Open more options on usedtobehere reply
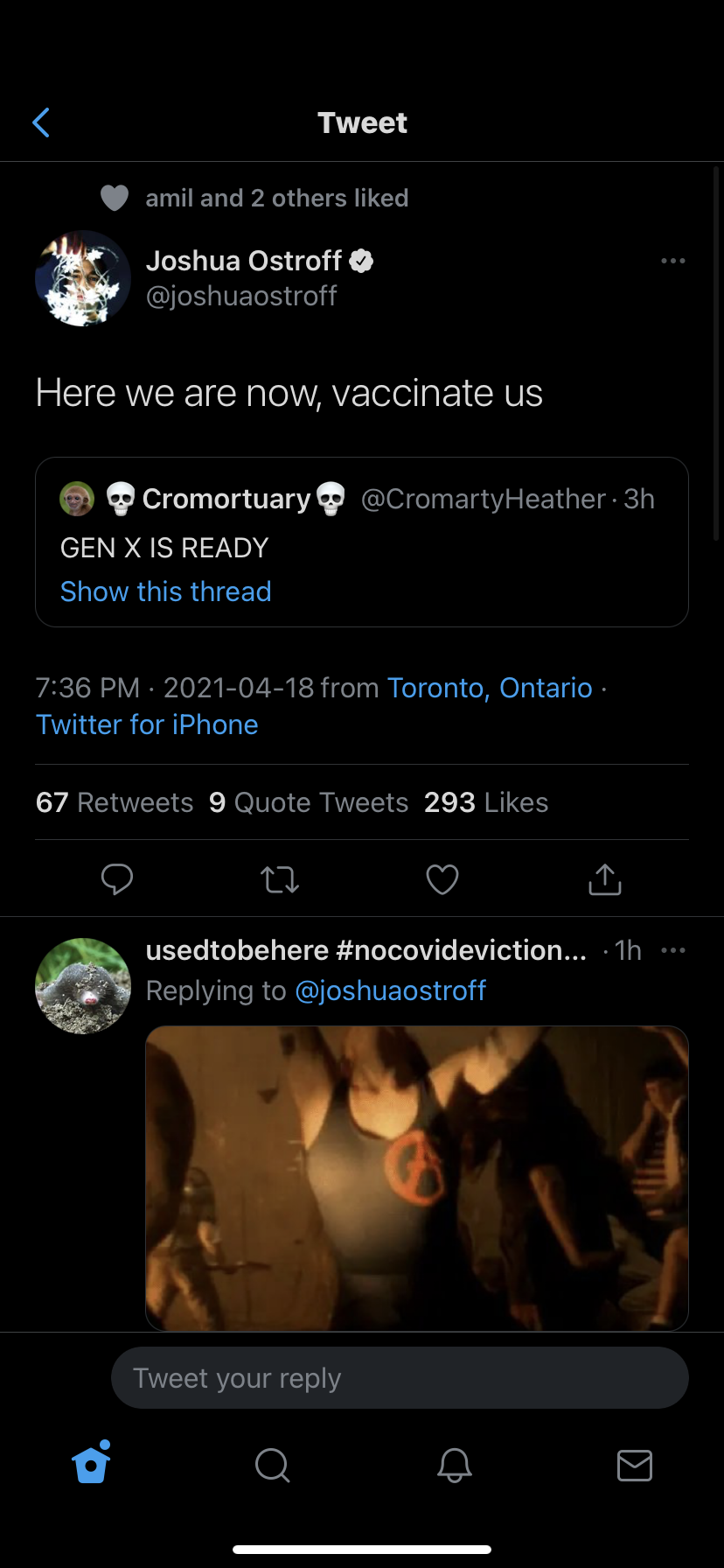Screen dimensions: 724x1568 coord(673,950)
